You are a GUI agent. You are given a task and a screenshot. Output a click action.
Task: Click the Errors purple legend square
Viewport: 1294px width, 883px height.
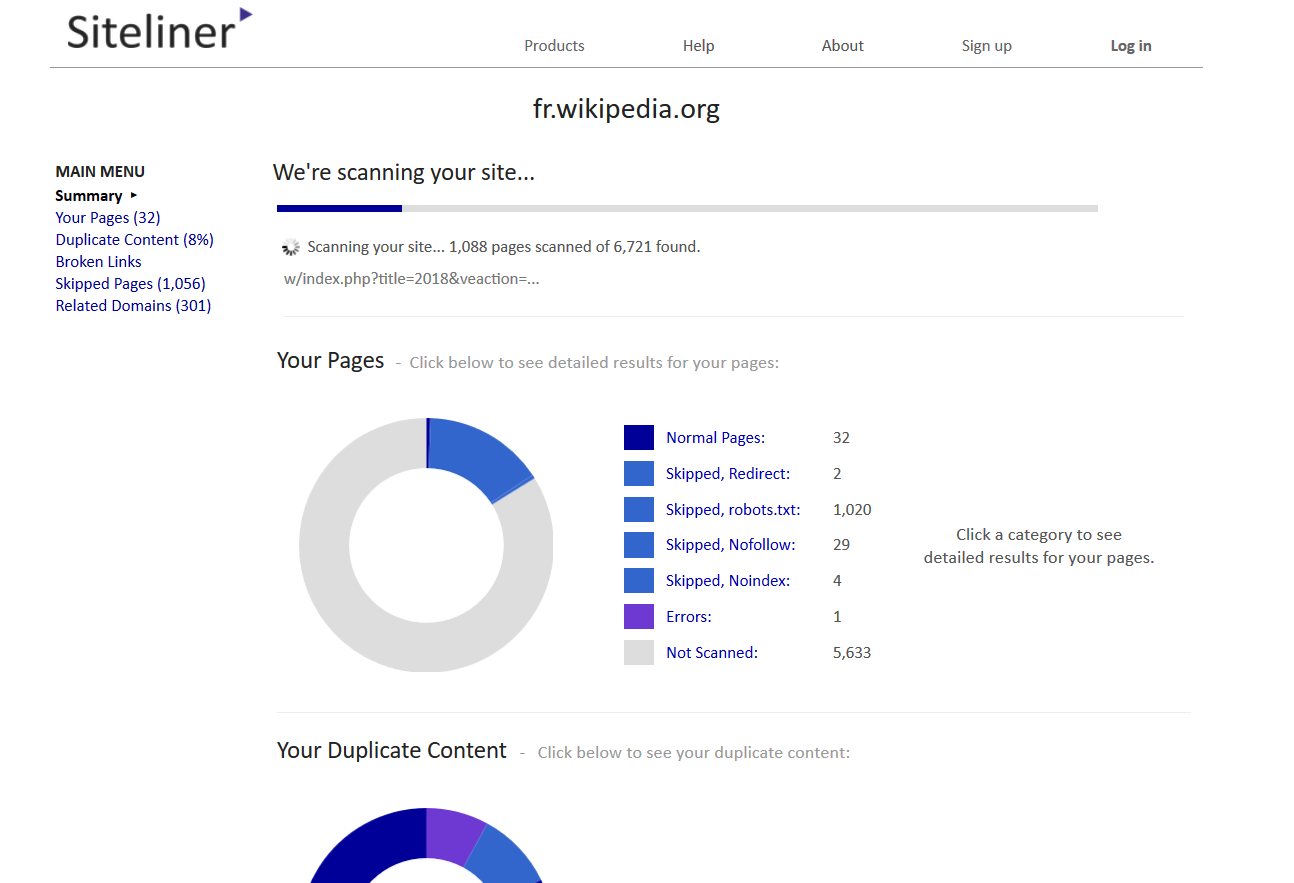(639, 616)
